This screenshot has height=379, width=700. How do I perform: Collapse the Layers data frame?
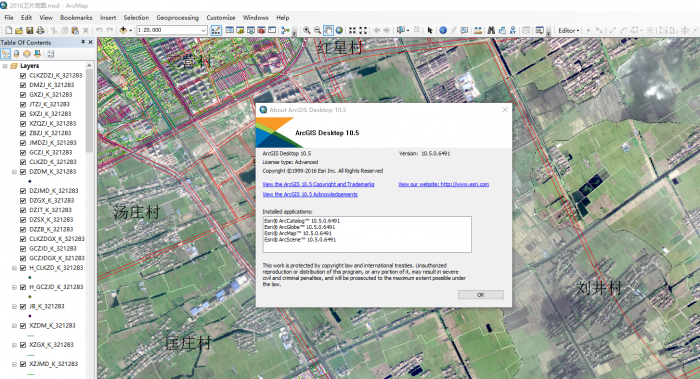coord(5,66)
